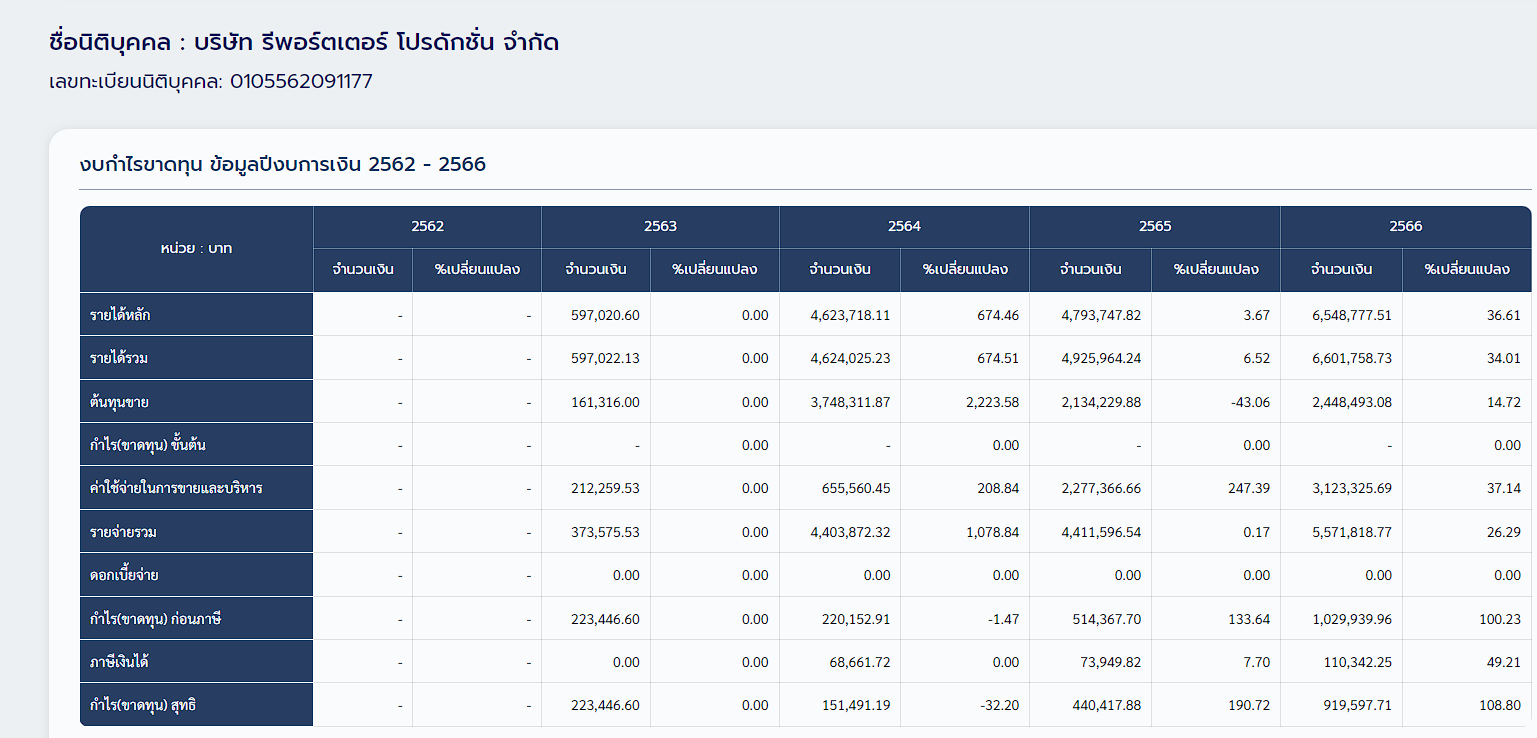The height and width of the screenshot is (738, 1537).
Task: Select the net profit 151,491.19
Action: (854, 705)
